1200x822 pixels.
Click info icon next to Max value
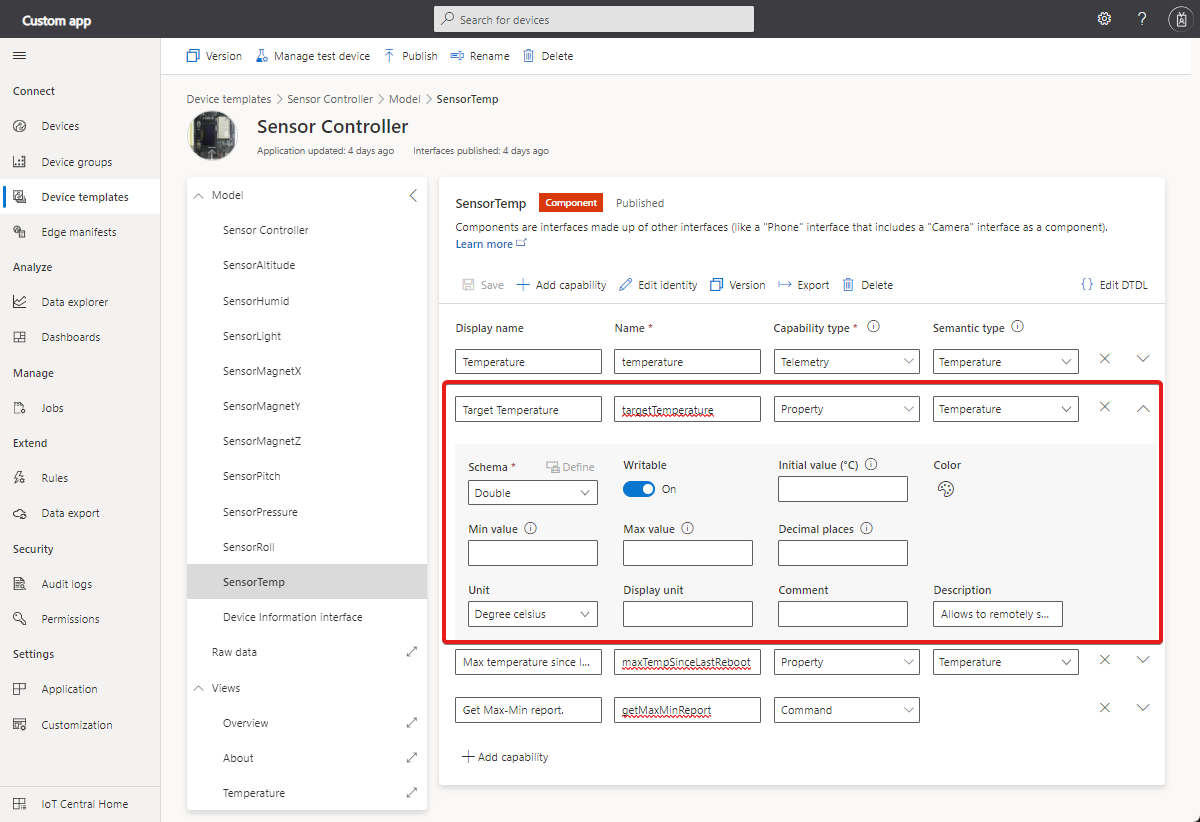tap(688, 528)
